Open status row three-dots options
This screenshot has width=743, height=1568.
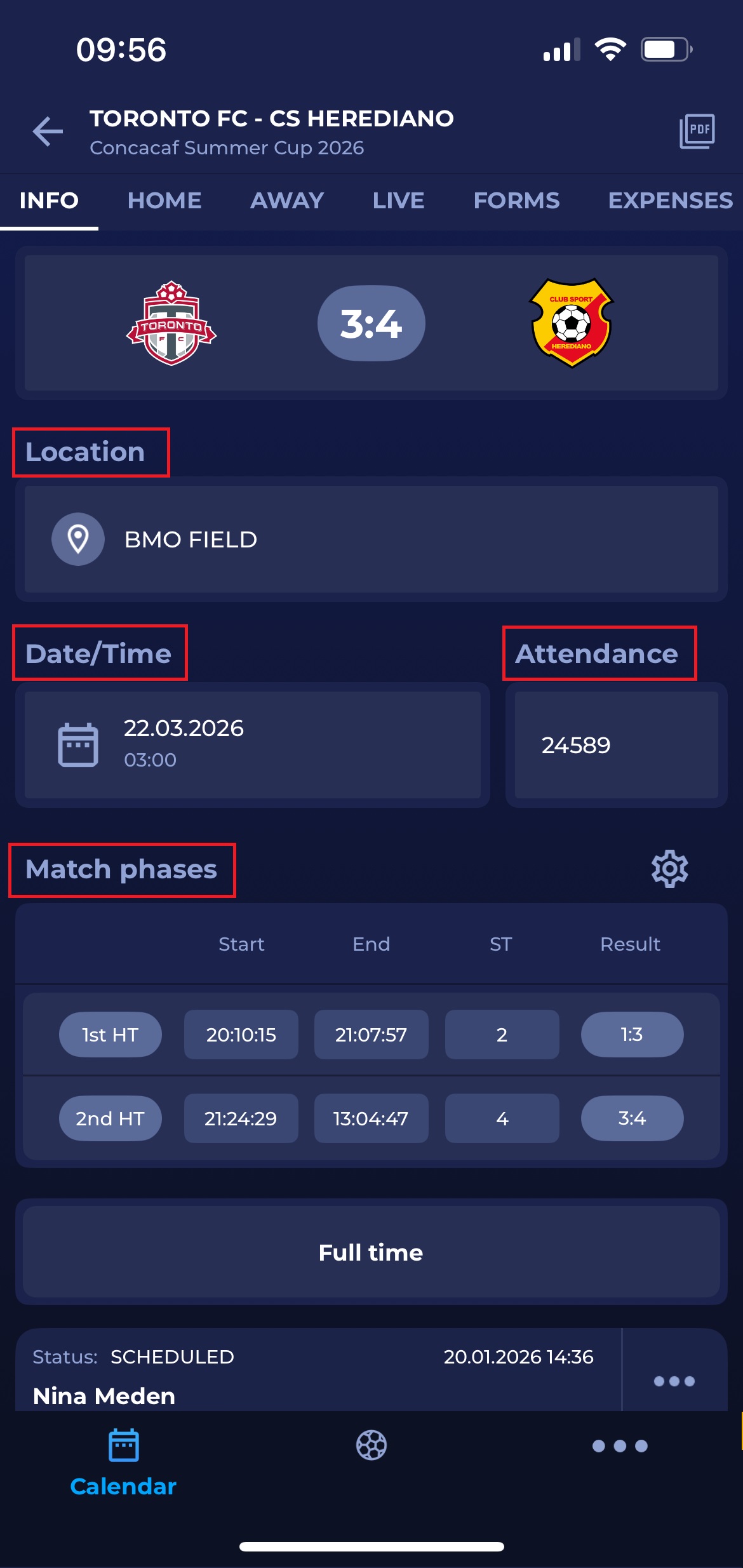[674, 1381]
